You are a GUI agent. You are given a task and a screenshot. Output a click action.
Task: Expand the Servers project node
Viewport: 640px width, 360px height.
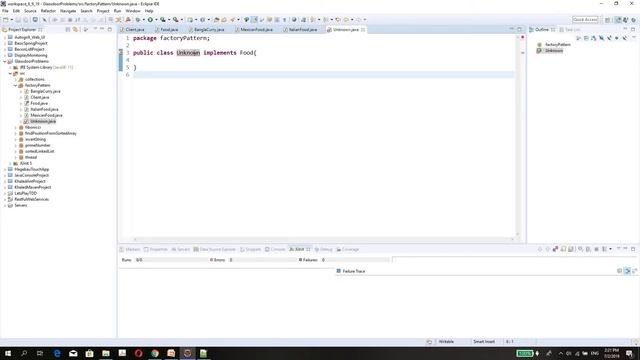tap(5, 205)
